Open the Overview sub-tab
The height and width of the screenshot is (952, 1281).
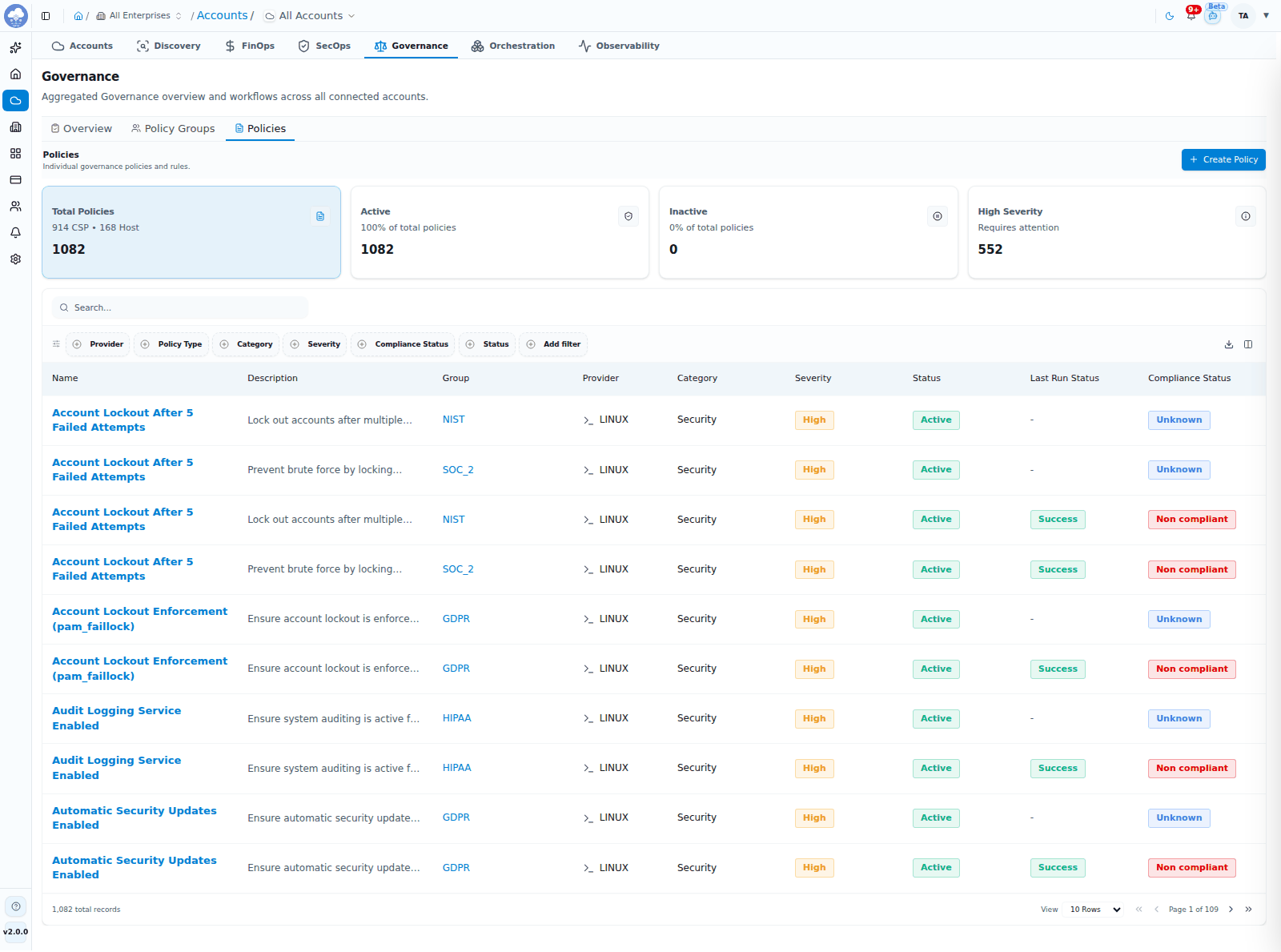click(x=82, y=129)
